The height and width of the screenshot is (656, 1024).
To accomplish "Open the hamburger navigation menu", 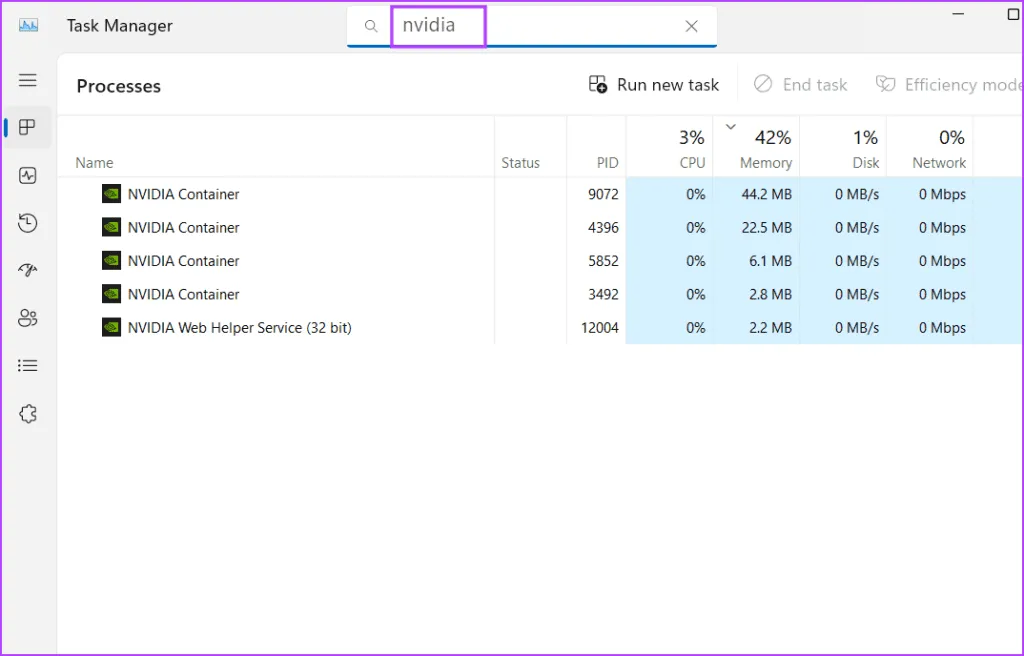I will click(x=28, y=80).
